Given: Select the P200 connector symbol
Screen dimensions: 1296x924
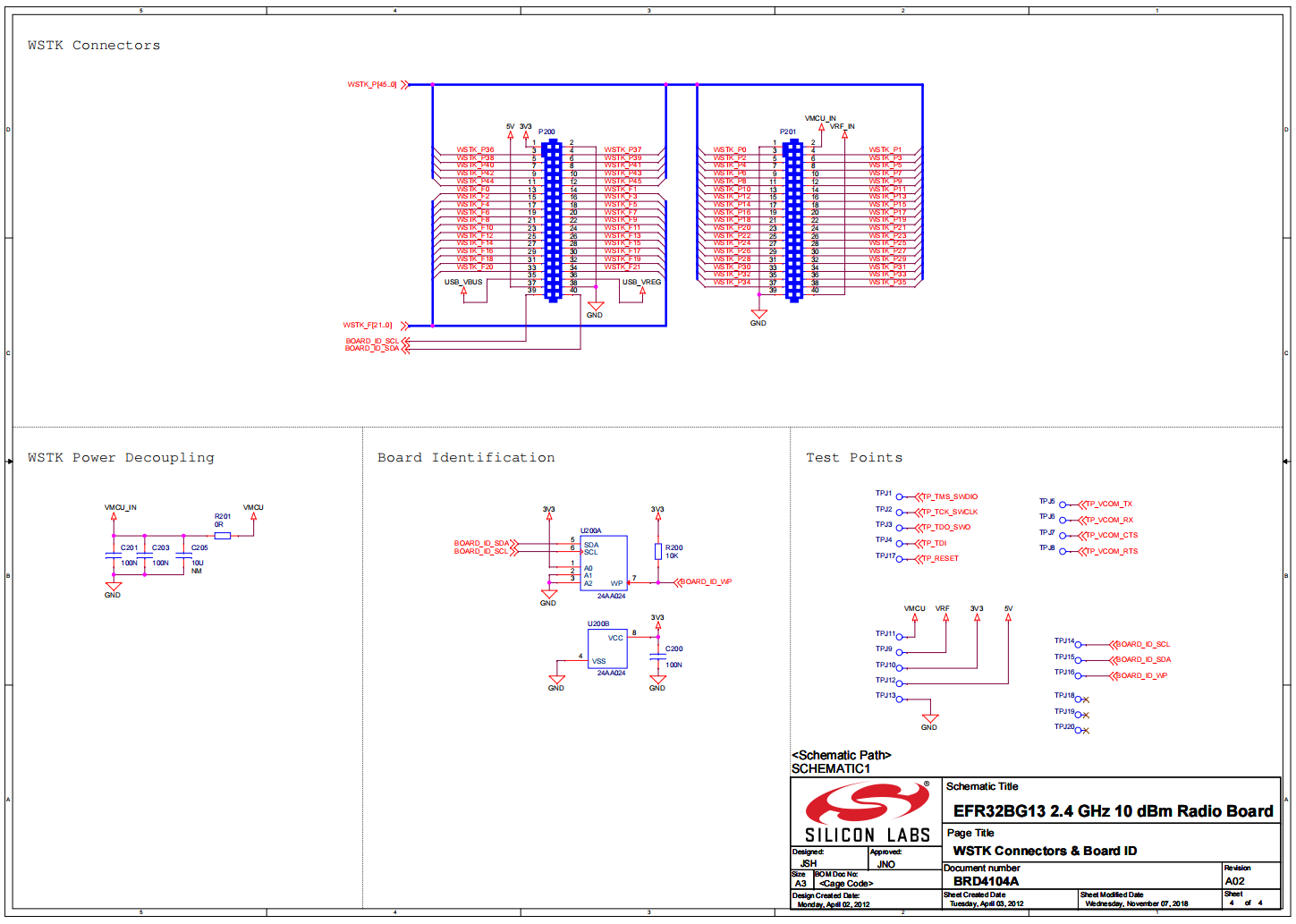Looking at the screenshot, I should click(x=553, y=220).
